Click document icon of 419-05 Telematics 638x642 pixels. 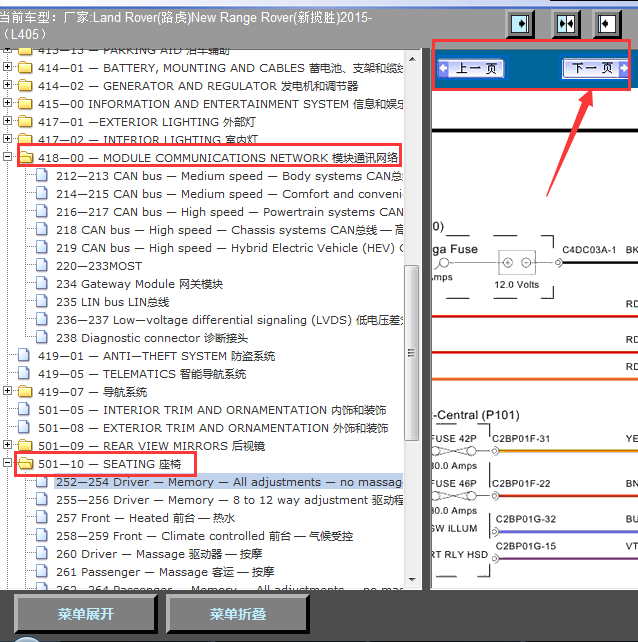point(24,373)
